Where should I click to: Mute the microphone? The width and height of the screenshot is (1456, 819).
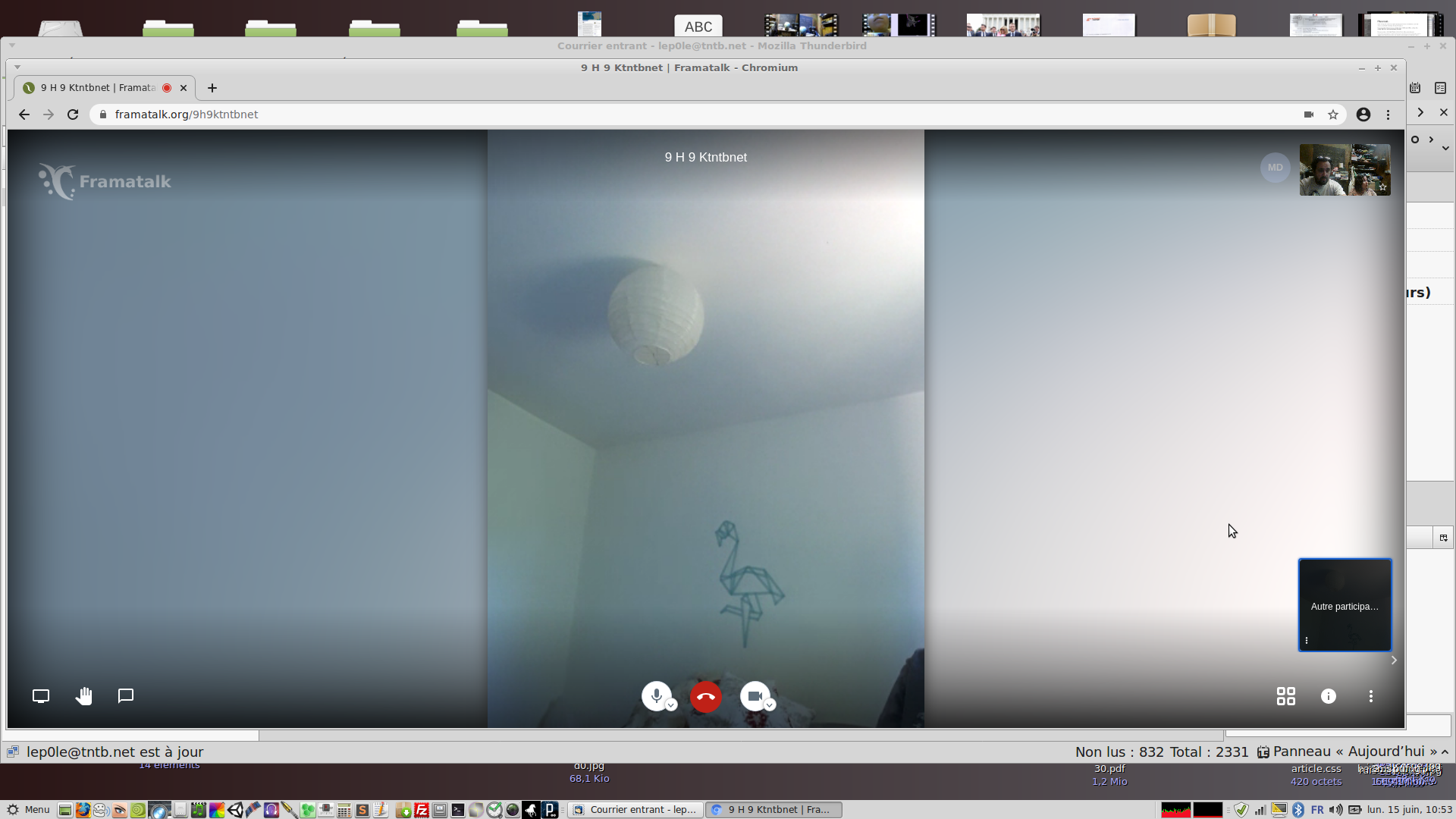click(656, 695)
